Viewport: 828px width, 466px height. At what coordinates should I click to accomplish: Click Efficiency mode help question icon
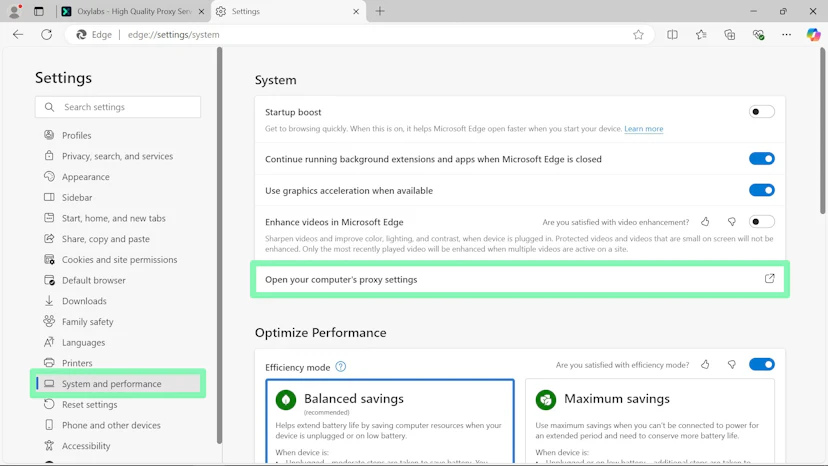click(341, 367)
